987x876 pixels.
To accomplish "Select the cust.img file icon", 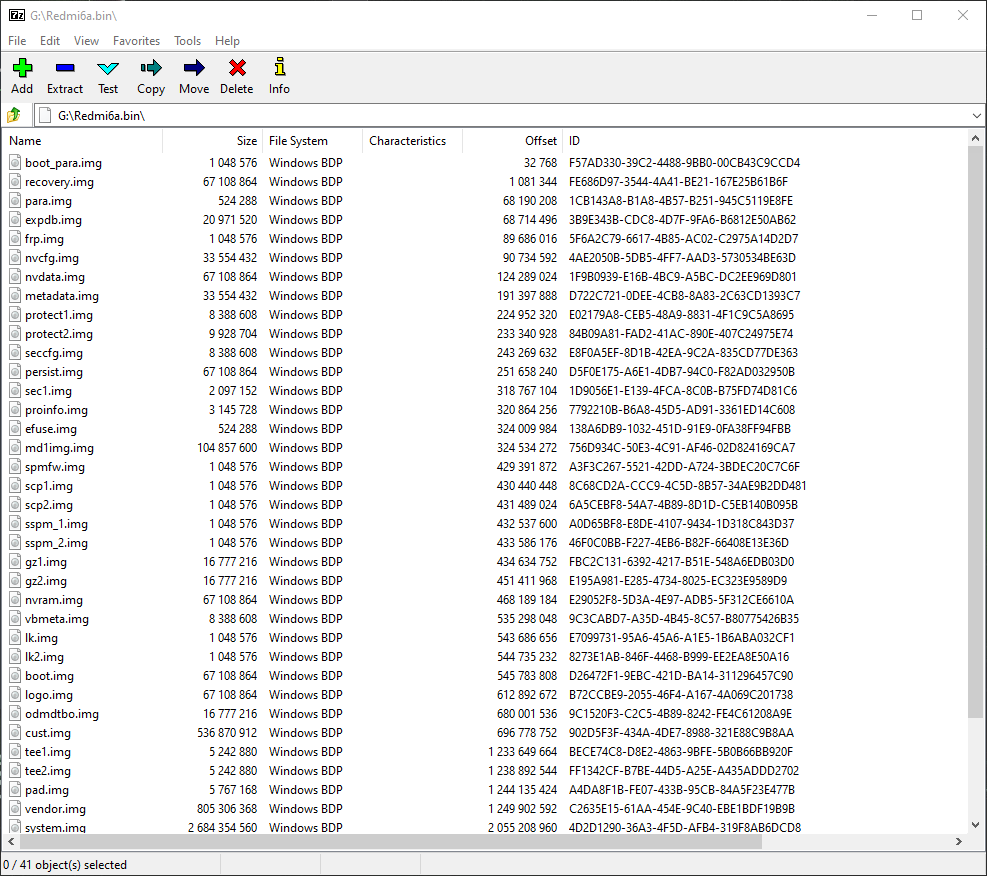I will click(15, 733).
